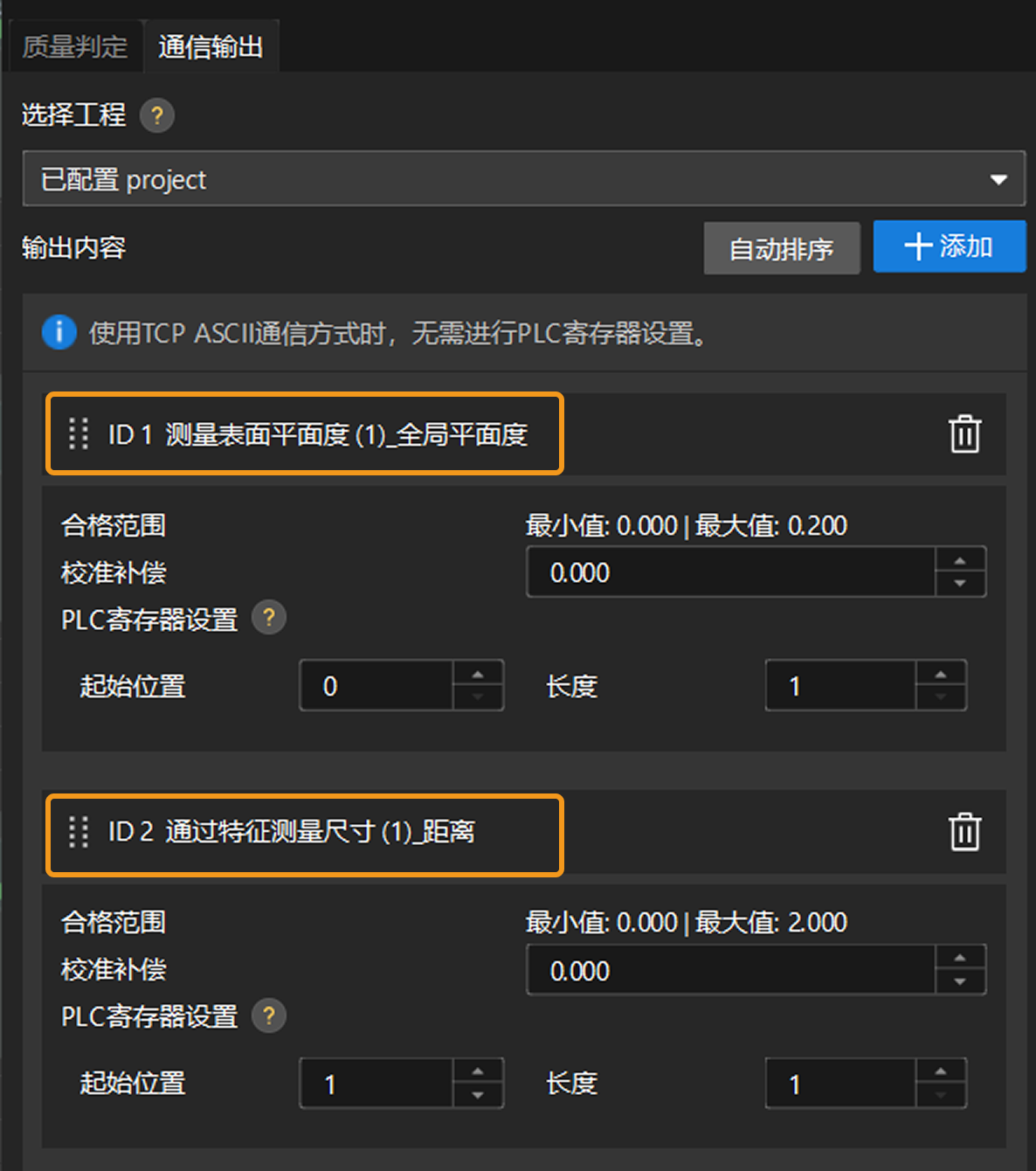Open PLC寄存器设置 help for ID 2
Viewport: 1036px width, 1171px height.
coord(269,1015)
